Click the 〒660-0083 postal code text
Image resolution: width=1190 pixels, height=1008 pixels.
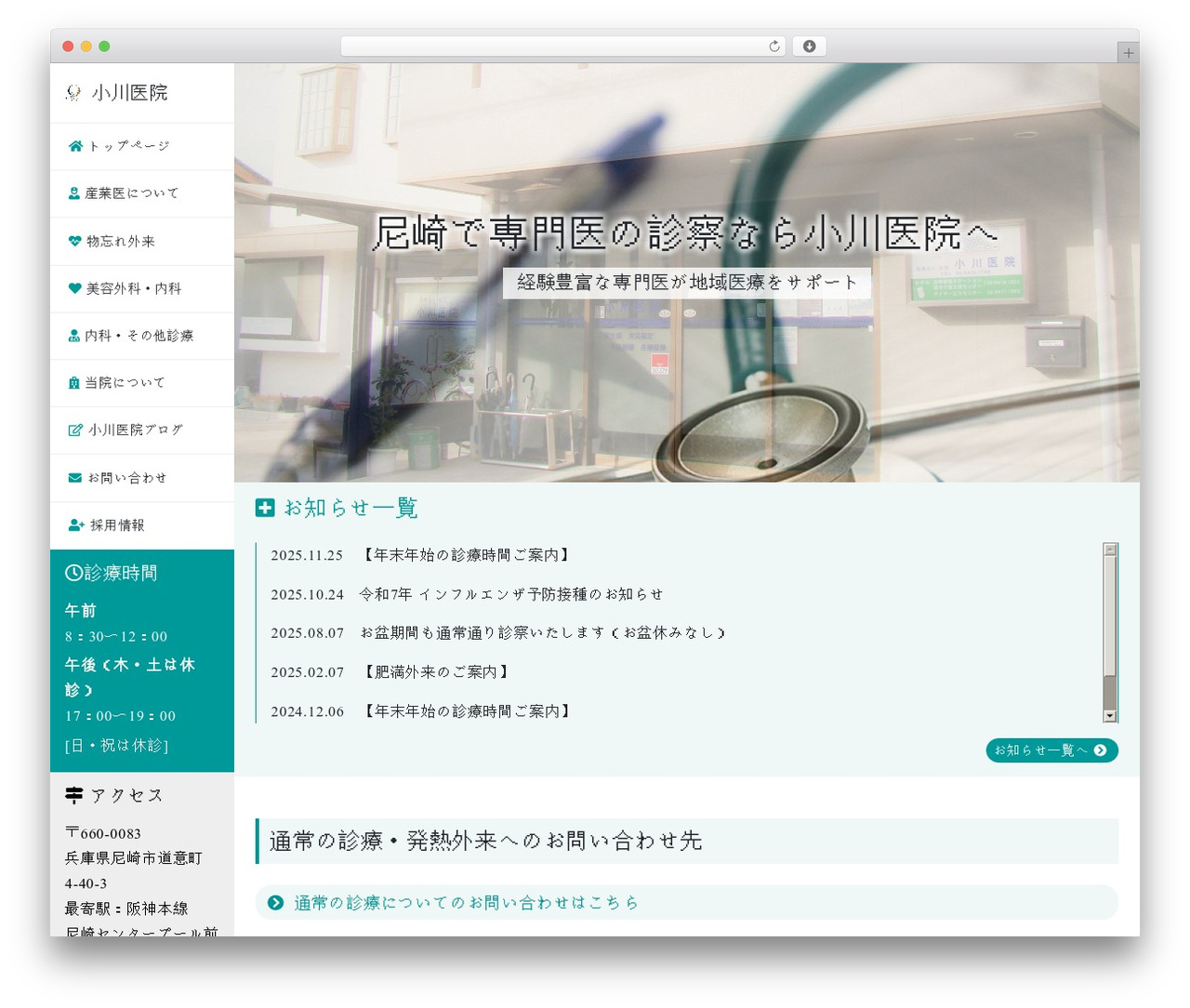pos(103,833)
